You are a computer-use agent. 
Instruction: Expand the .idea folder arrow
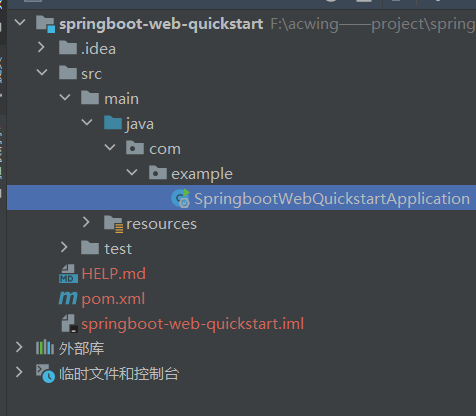coord(41,47)
